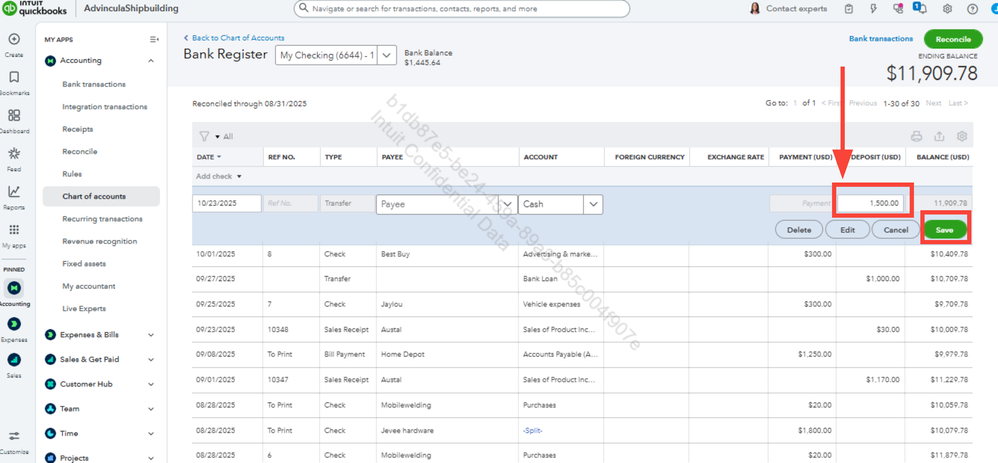998x463 pixels.
Task: Select the Jevee hardware payee cell
Action: (x=447, y=431)
